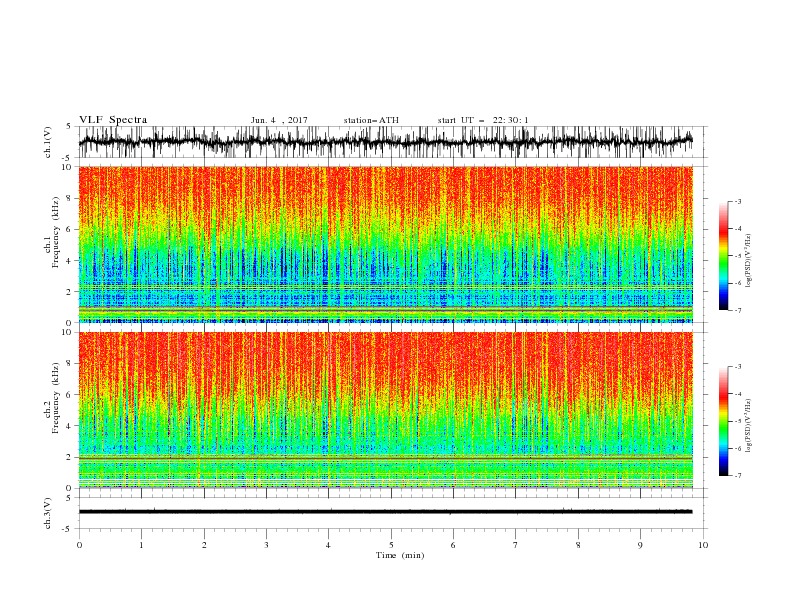
Task: Click the ch.3 voltage waveform trace
Action: [x=385, y=512]
